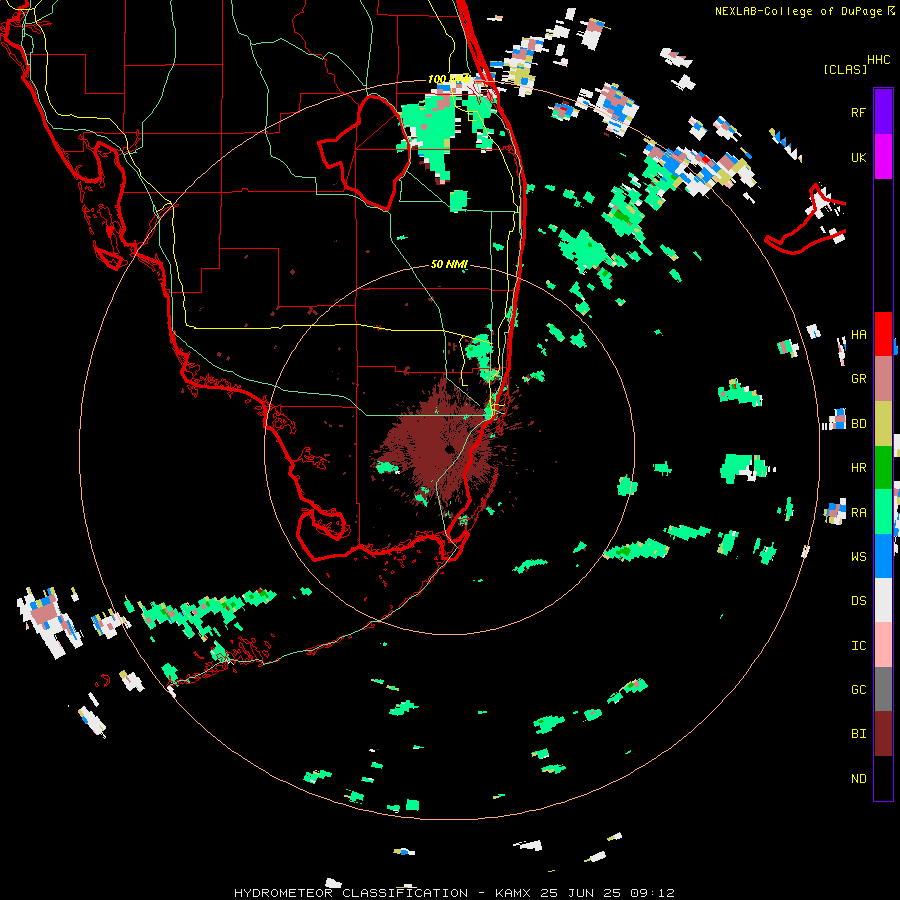900x900 pixels.
Task: Click the GC legend label
Action: pyautogui.click(x=858, y=689)
